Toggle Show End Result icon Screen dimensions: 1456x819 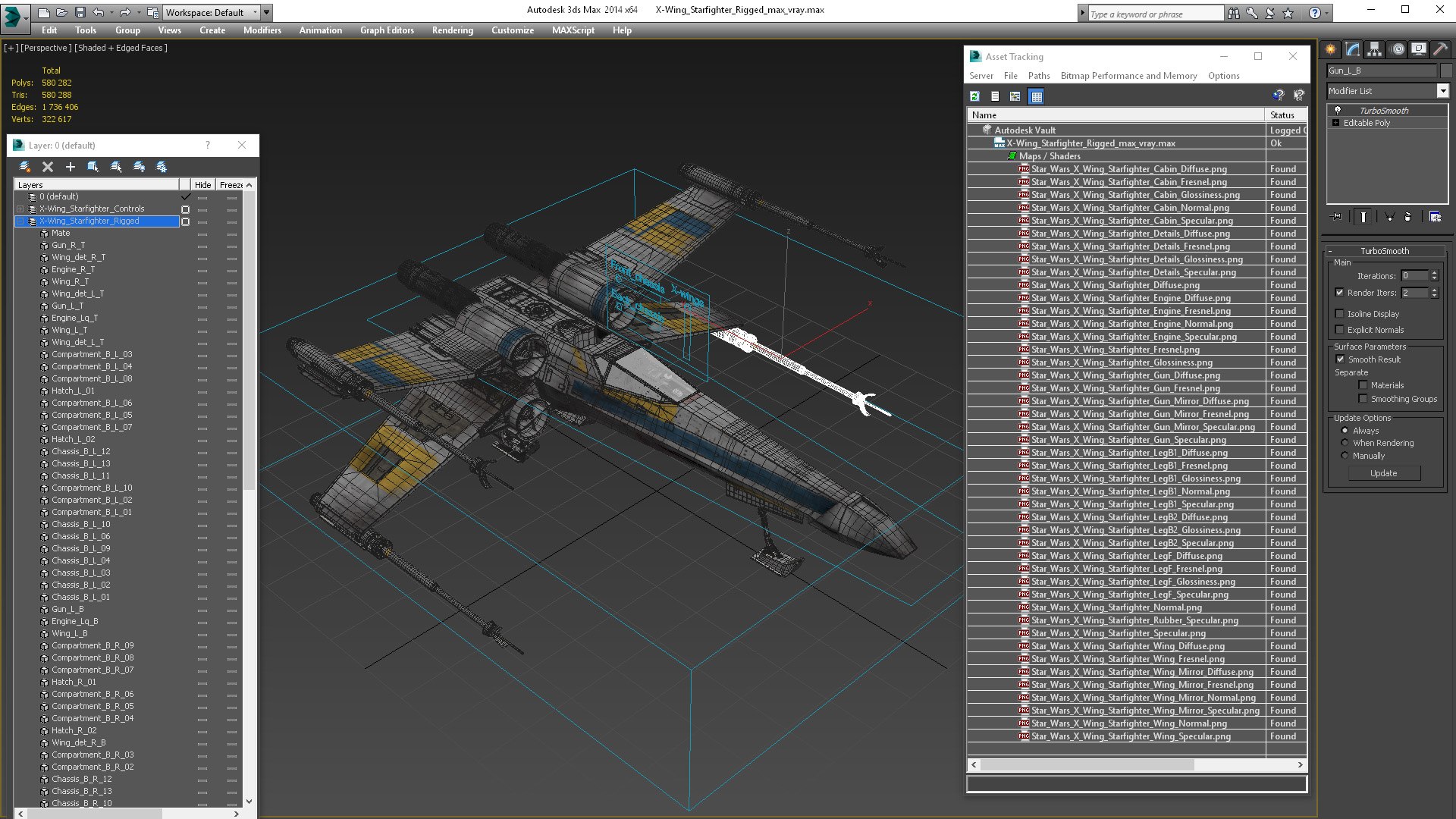1363,217
